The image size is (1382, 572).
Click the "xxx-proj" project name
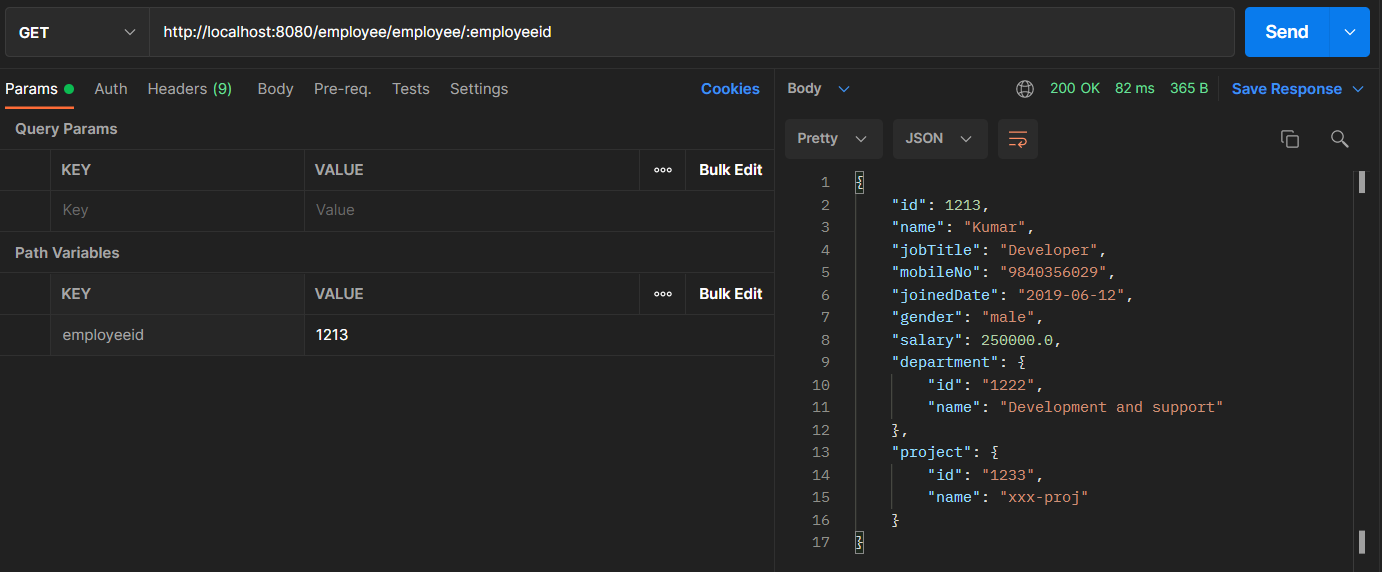coord(1044,497)
